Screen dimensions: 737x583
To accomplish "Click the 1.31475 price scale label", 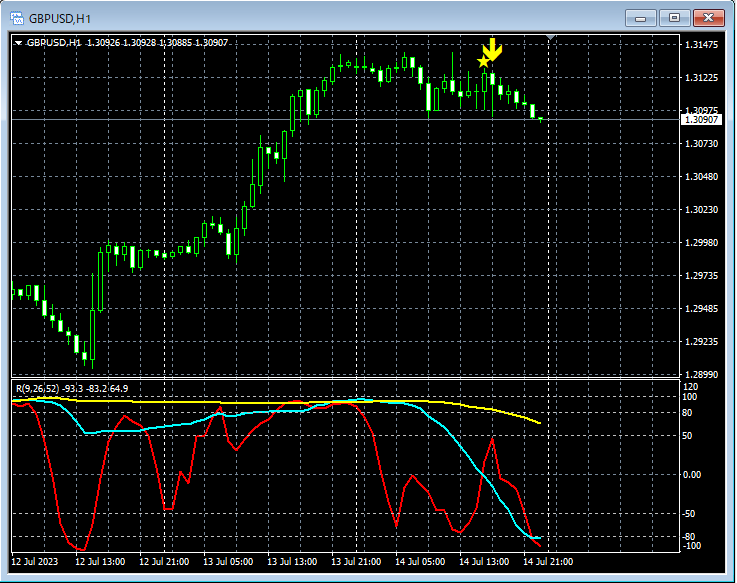I will 701,45.
